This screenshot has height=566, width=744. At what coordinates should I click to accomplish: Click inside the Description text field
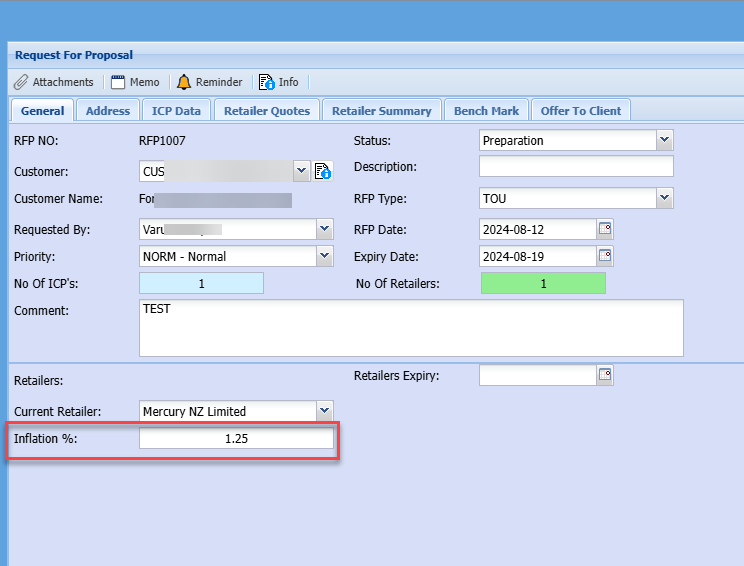click(x=576, y=166)
